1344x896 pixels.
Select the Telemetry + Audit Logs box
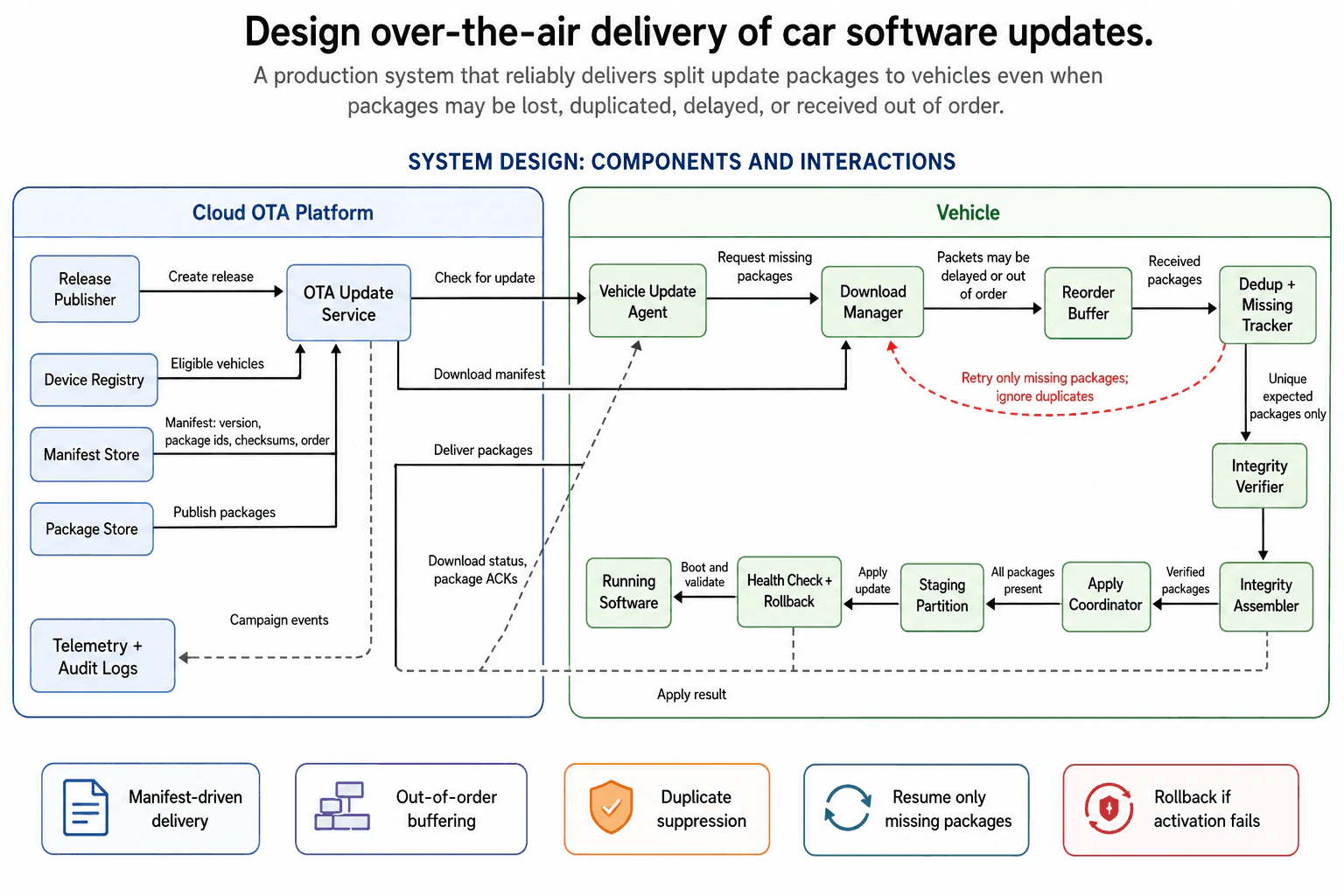pos(102,656)
